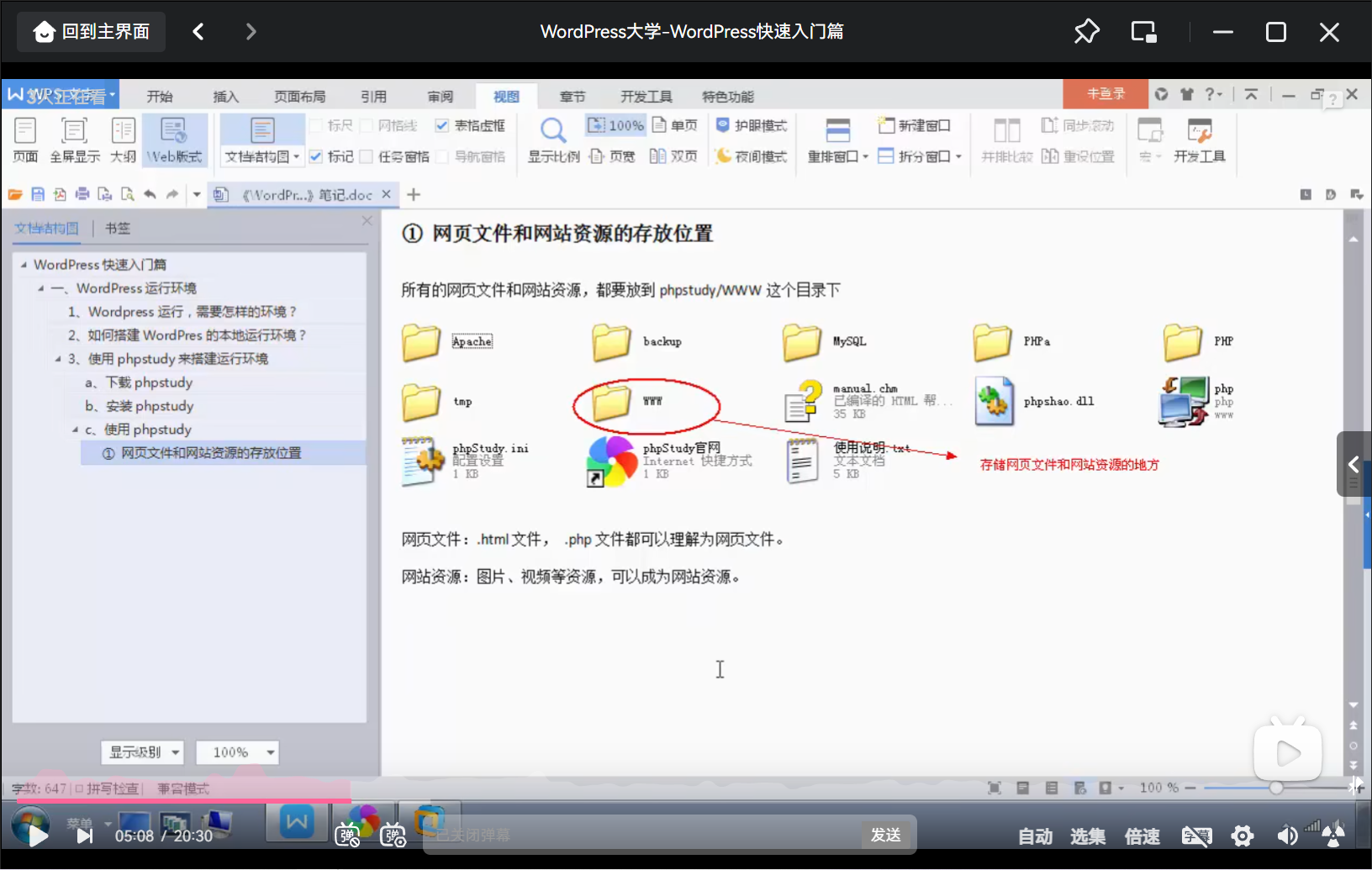
Task: Select the 单页 single page icon
Action: [675, 125]
